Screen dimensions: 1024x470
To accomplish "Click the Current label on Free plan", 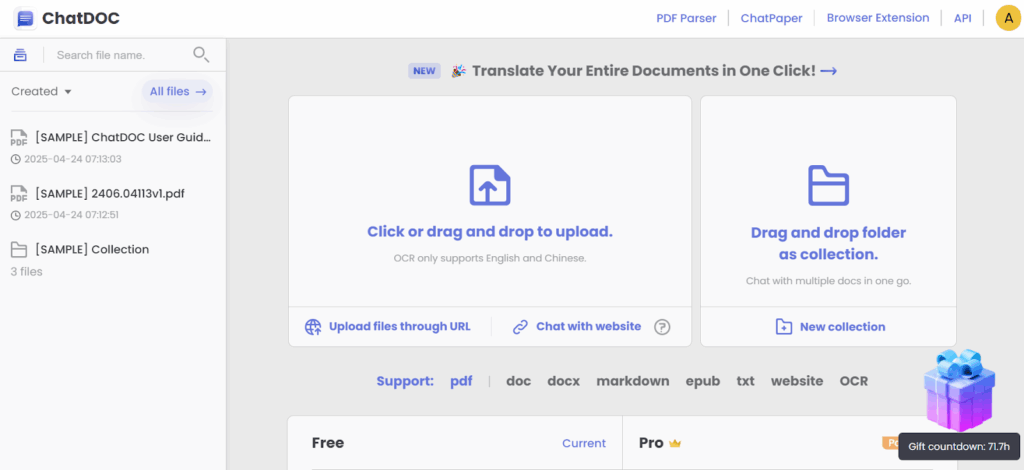I will (584, 443).
